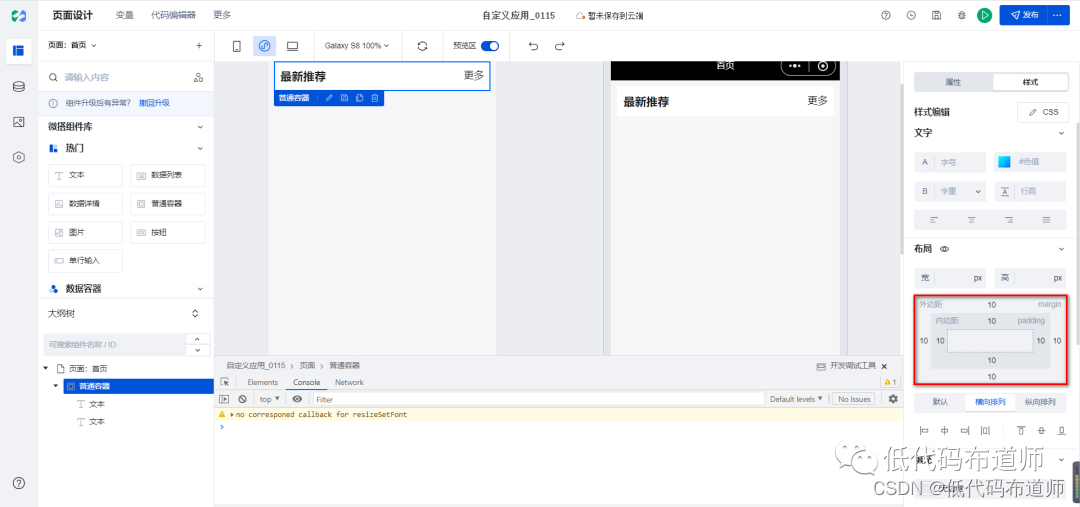The width and height of the screenshot is (1080, 507).
Task: Switch to the 样式 style tab
Action: (1030, 82)
